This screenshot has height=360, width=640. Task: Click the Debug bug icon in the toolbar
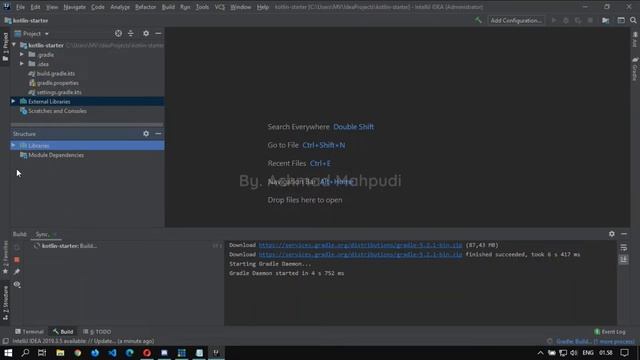coord(566,20)
